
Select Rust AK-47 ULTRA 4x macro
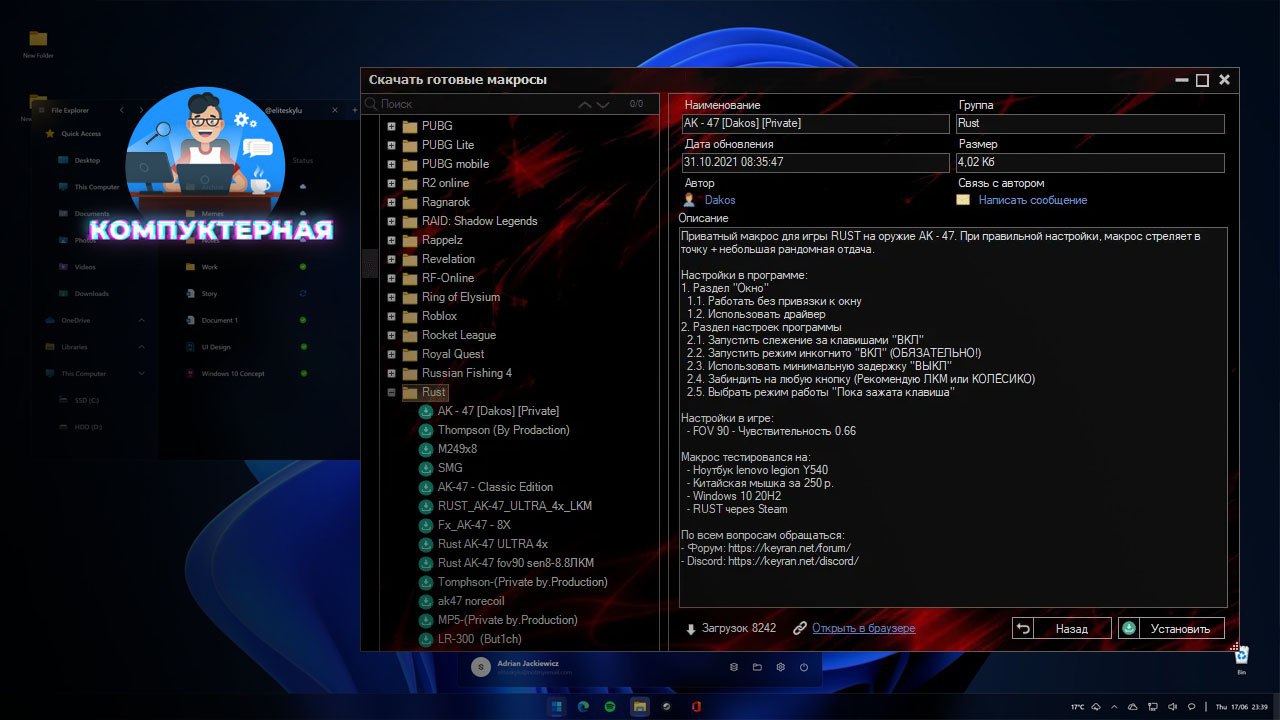pos(493,544)
